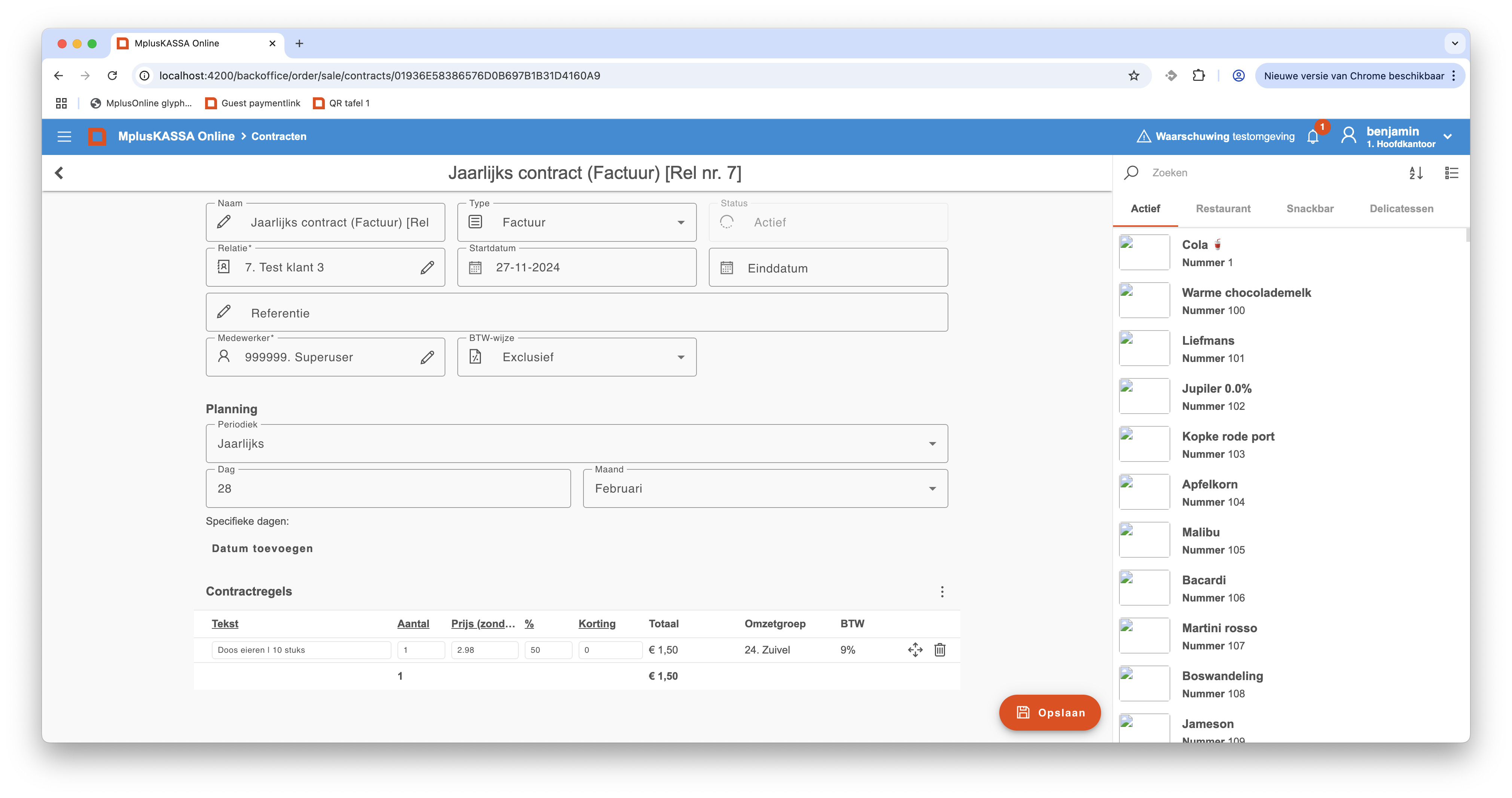Sort contract lines by Tekst column
The image size is (1512, 798).
click(x=225, y=624)
